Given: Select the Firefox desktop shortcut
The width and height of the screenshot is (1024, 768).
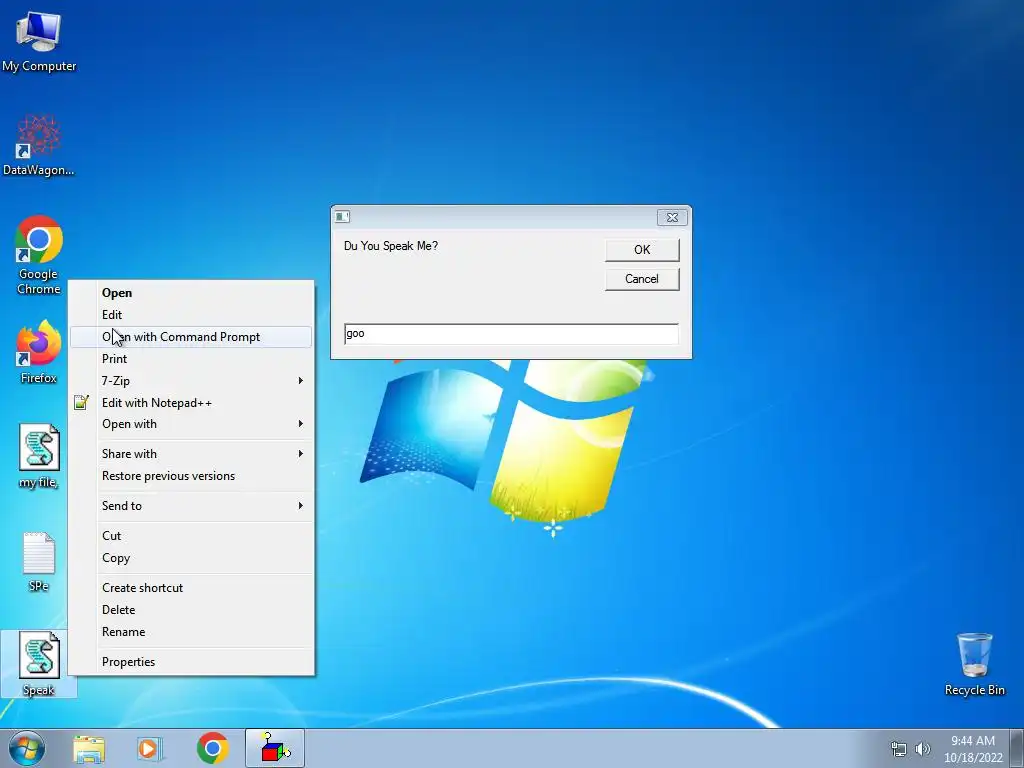Looking at the screenshot, I should [39, 351].
